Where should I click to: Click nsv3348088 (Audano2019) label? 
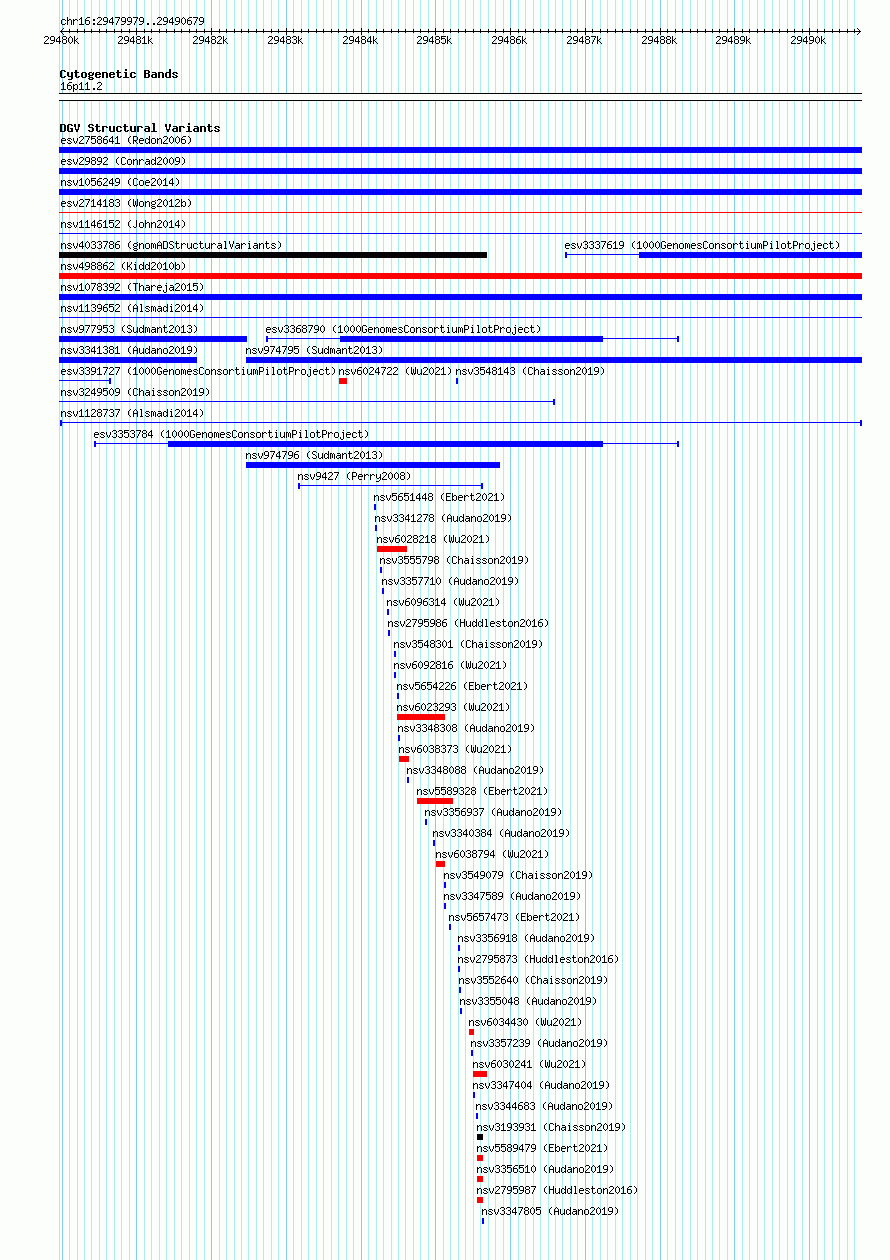pos(474,770)
